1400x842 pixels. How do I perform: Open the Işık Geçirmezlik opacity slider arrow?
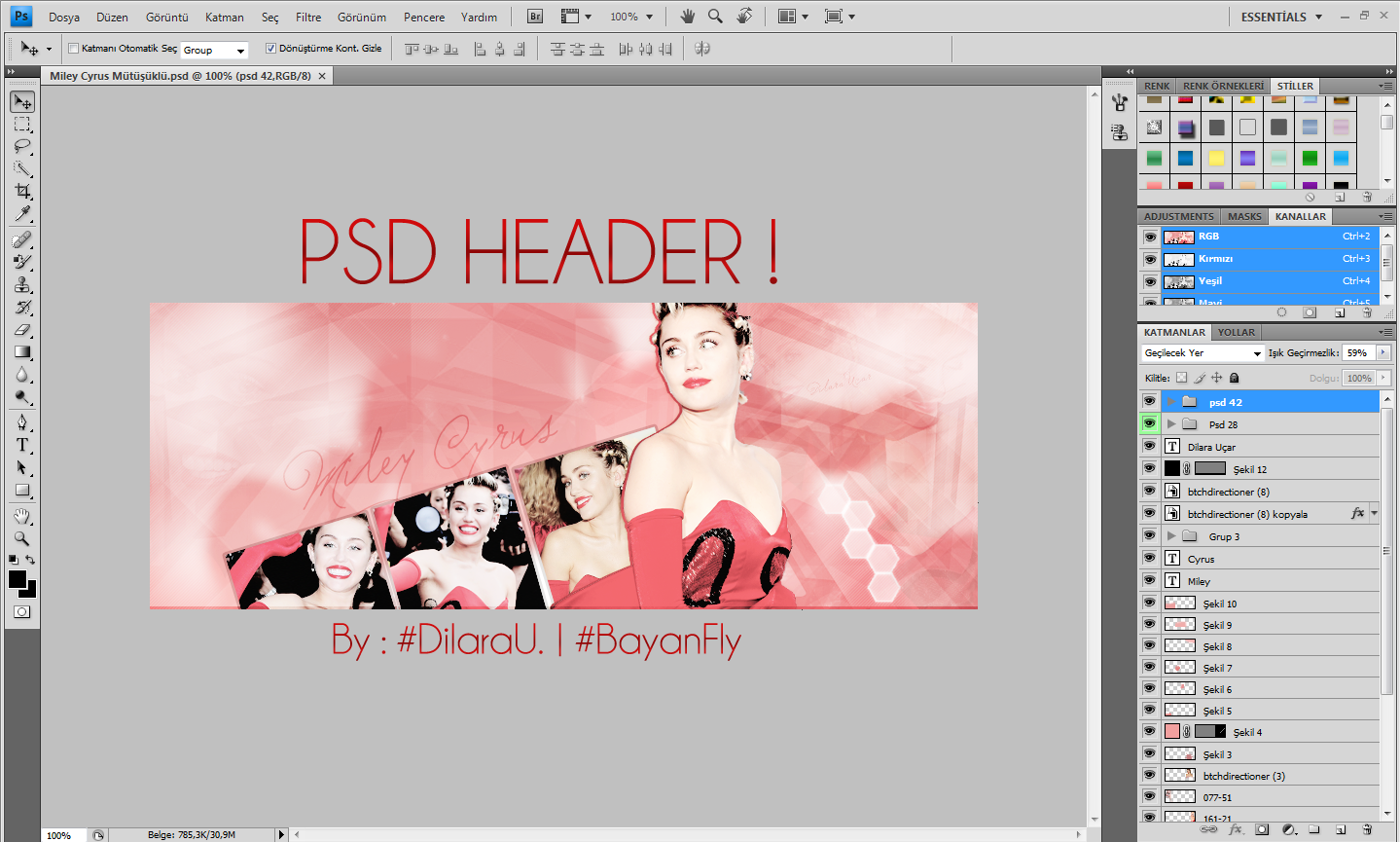coord(1382,352)
